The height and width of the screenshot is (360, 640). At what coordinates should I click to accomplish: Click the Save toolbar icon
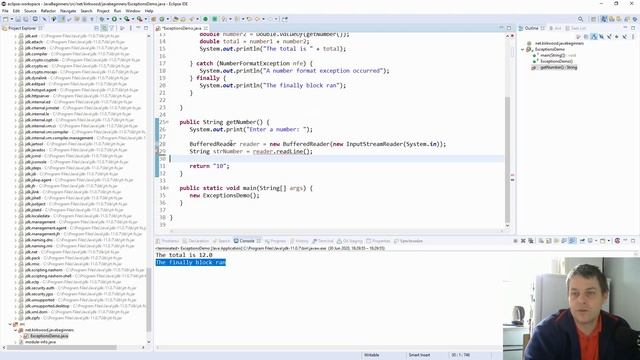point(18,19)
